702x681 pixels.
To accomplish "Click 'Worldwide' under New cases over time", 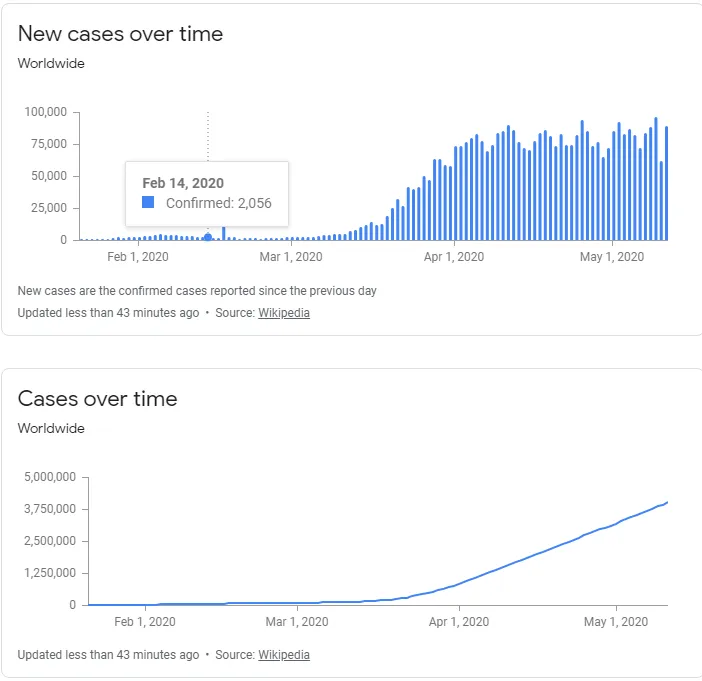I will pyautogui.click(x=51, y=64).
